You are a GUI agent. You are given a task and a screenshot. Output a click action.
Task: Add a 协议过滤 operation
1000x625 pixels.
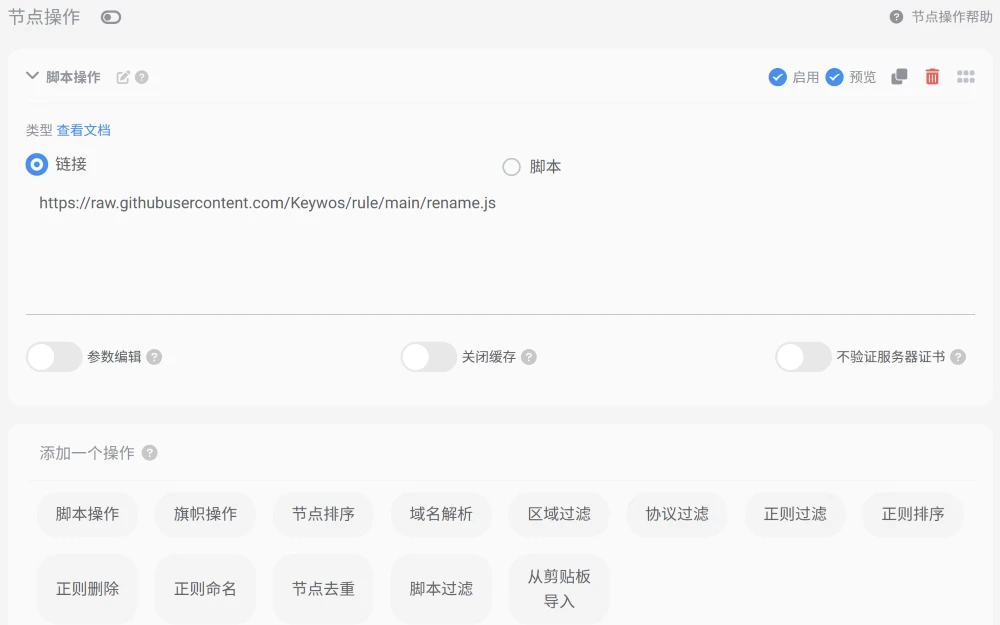pos(677,514)
